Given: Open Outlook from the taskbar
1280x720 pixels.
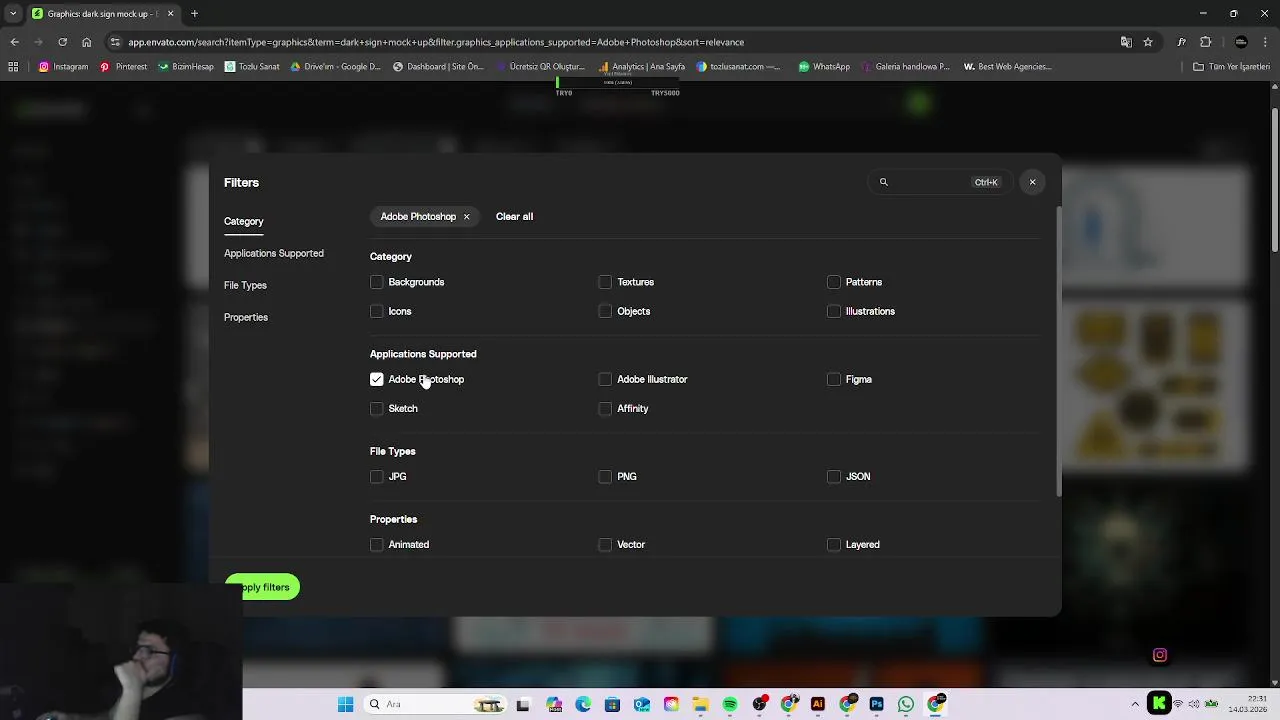Looking at the screenshot, I should [x=642, y=704].
